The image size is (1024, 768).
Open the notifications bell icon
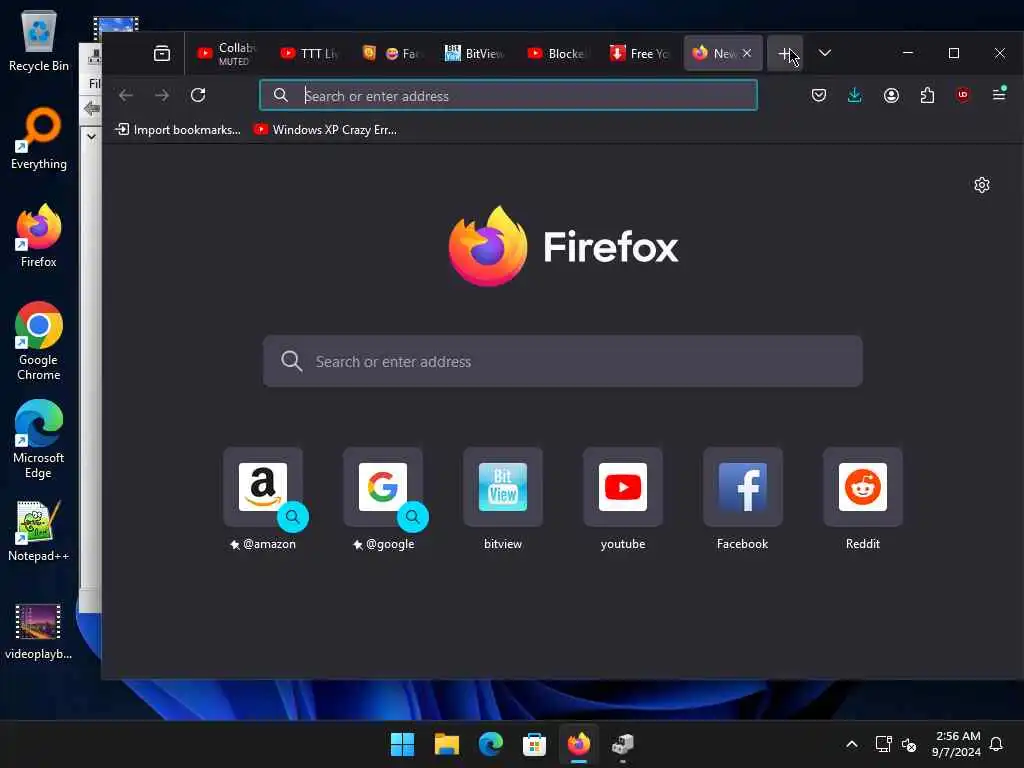click(996, 744)
